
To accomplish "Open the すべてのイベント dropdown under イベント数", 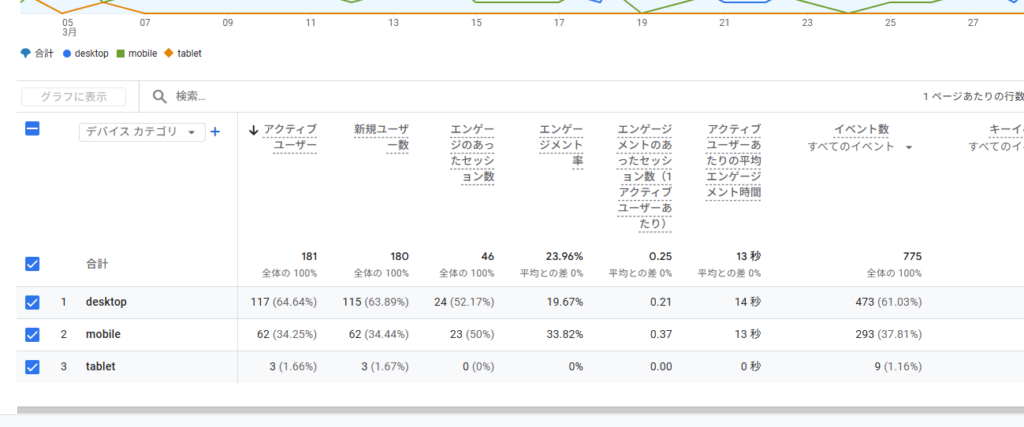I will click(x=860, y=147).
